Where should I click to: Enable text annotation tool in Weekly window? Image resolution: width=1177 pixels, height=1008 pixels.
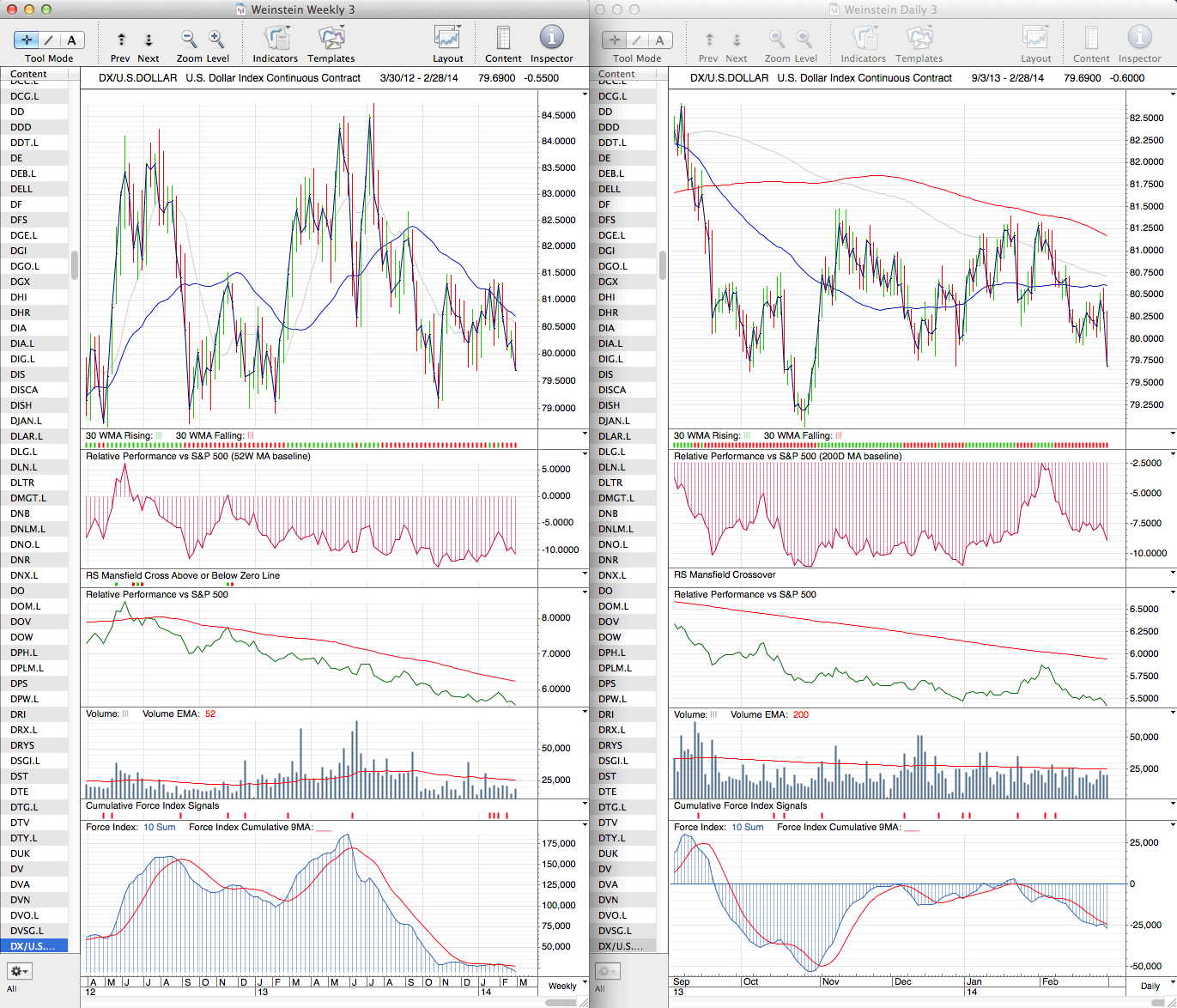point(71,39)
